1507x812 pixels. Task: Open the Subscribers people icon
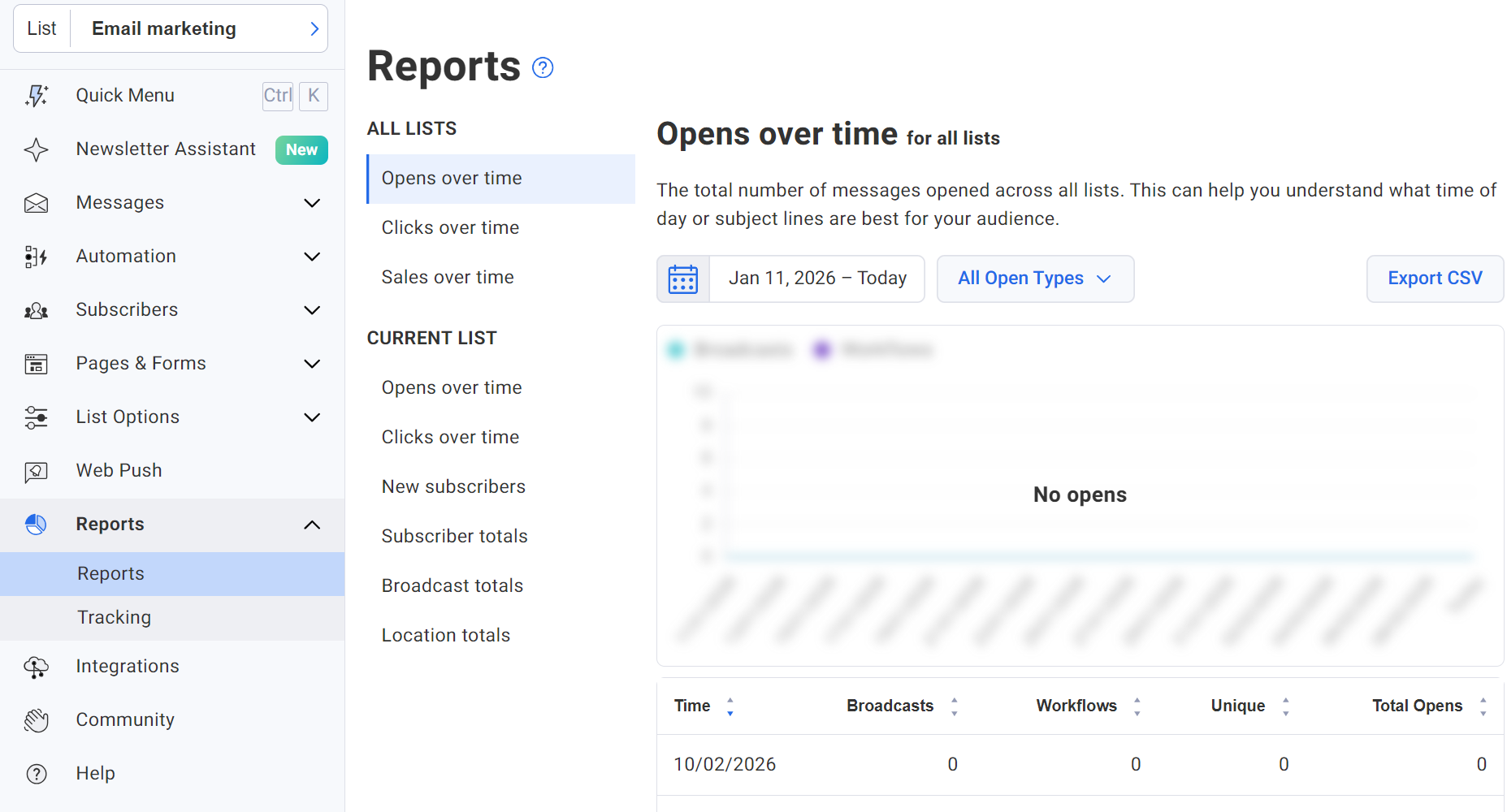point(36,310)
